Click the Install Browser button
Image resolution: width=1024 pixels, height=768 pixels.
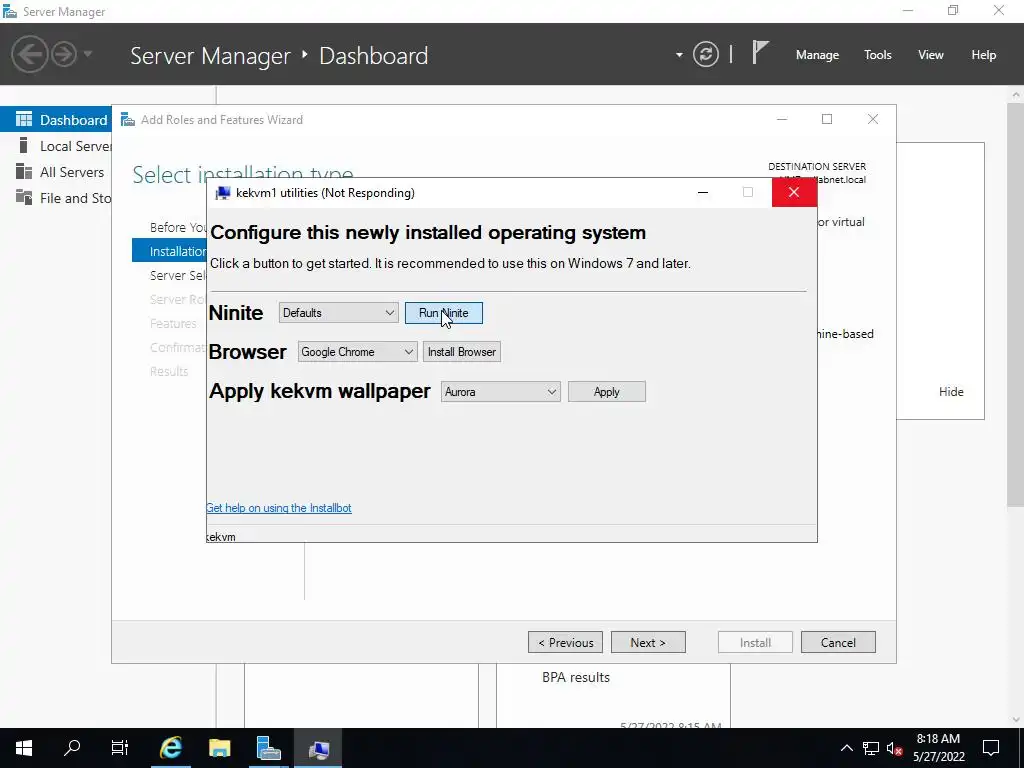(x=462, y=352)
